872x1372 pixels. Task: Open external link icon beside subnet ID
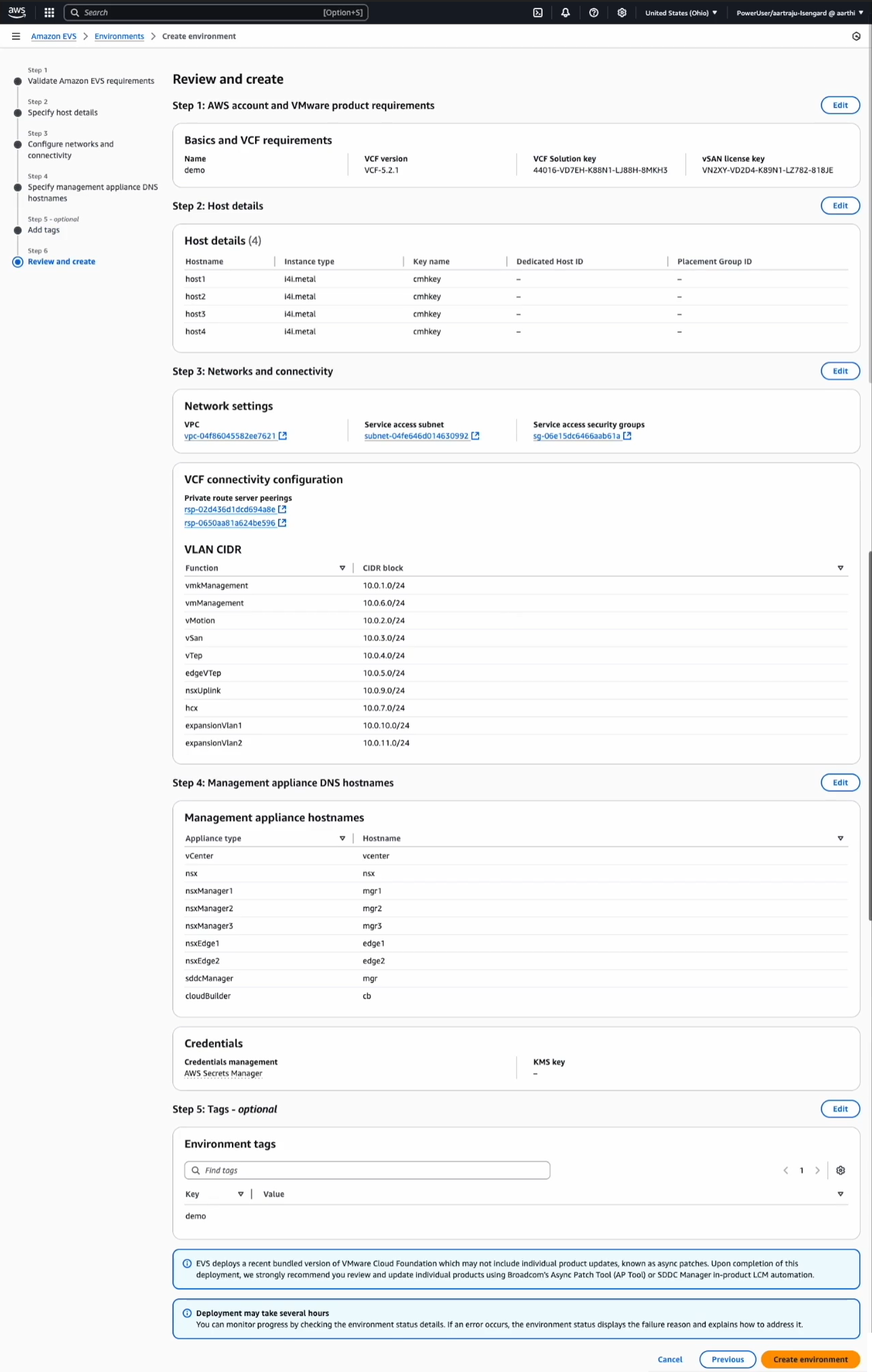tap(476, 436)
